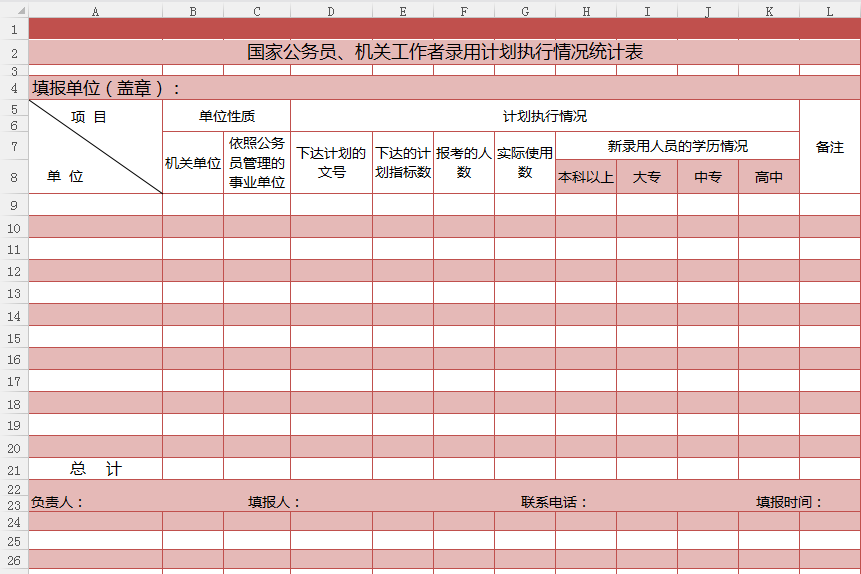This screenshot has width=861, height=574.
Task: Click the 机关单位 cell
Action: (192, 163)
